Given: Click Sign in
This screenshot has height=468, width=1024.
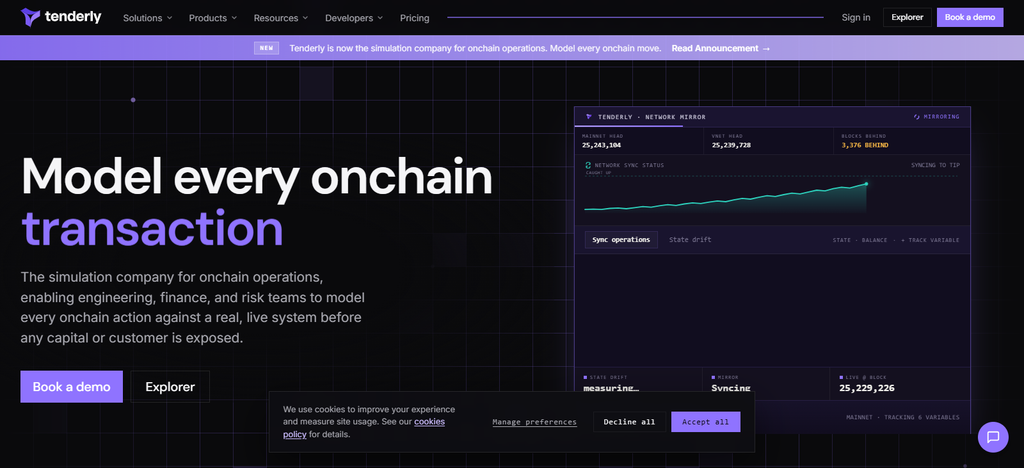Looking at the screenshot, I should (x=856, y=18).
